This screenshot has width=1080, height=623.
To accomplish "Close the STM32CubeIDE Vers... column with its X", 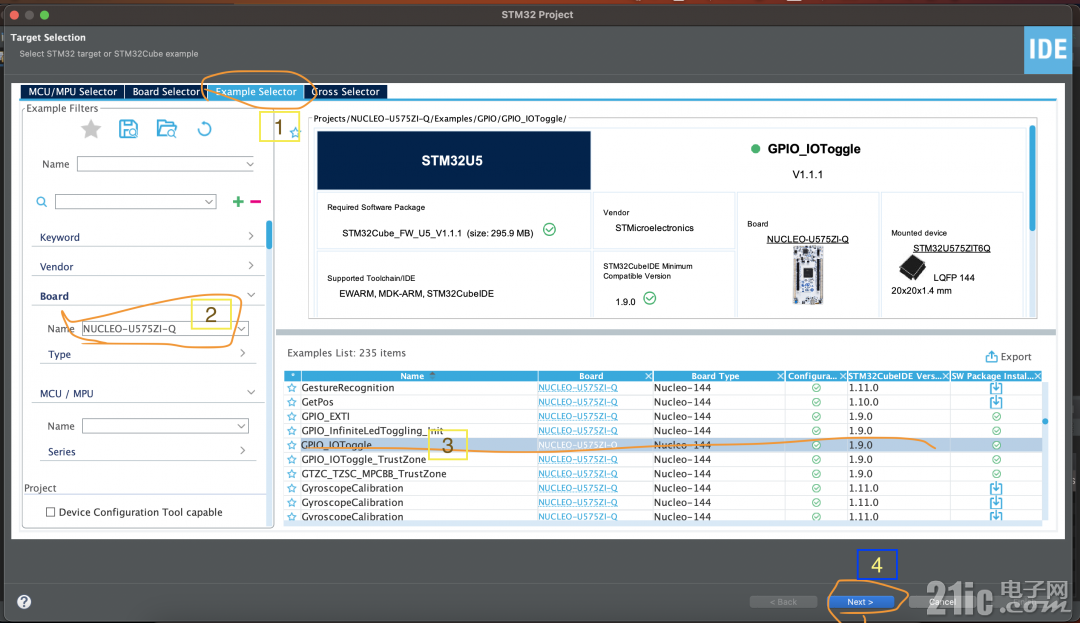I will click(946, 376).
